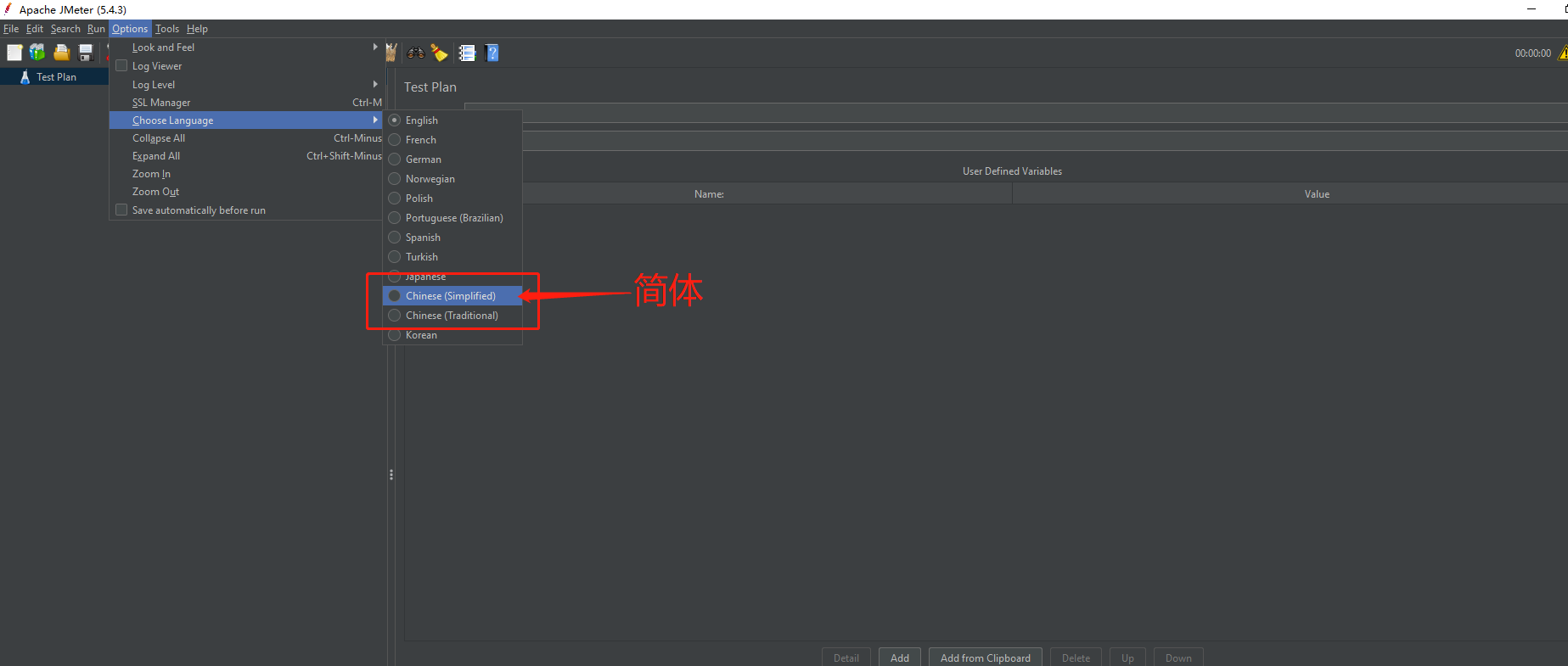Click the Up button

[x=1127, y=658]
